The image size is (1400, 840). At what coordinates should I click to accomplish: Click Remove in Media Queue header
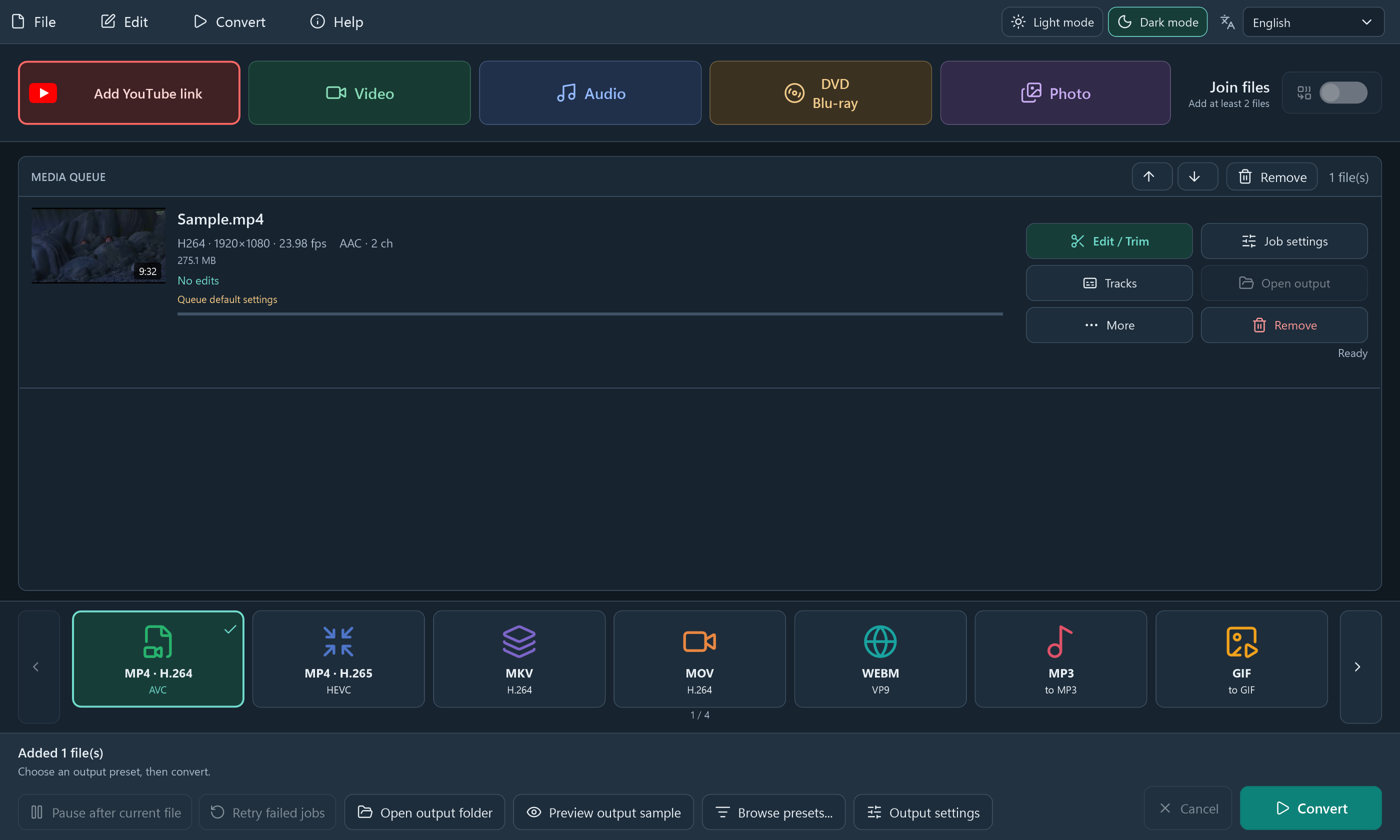tap(1271, 176)
